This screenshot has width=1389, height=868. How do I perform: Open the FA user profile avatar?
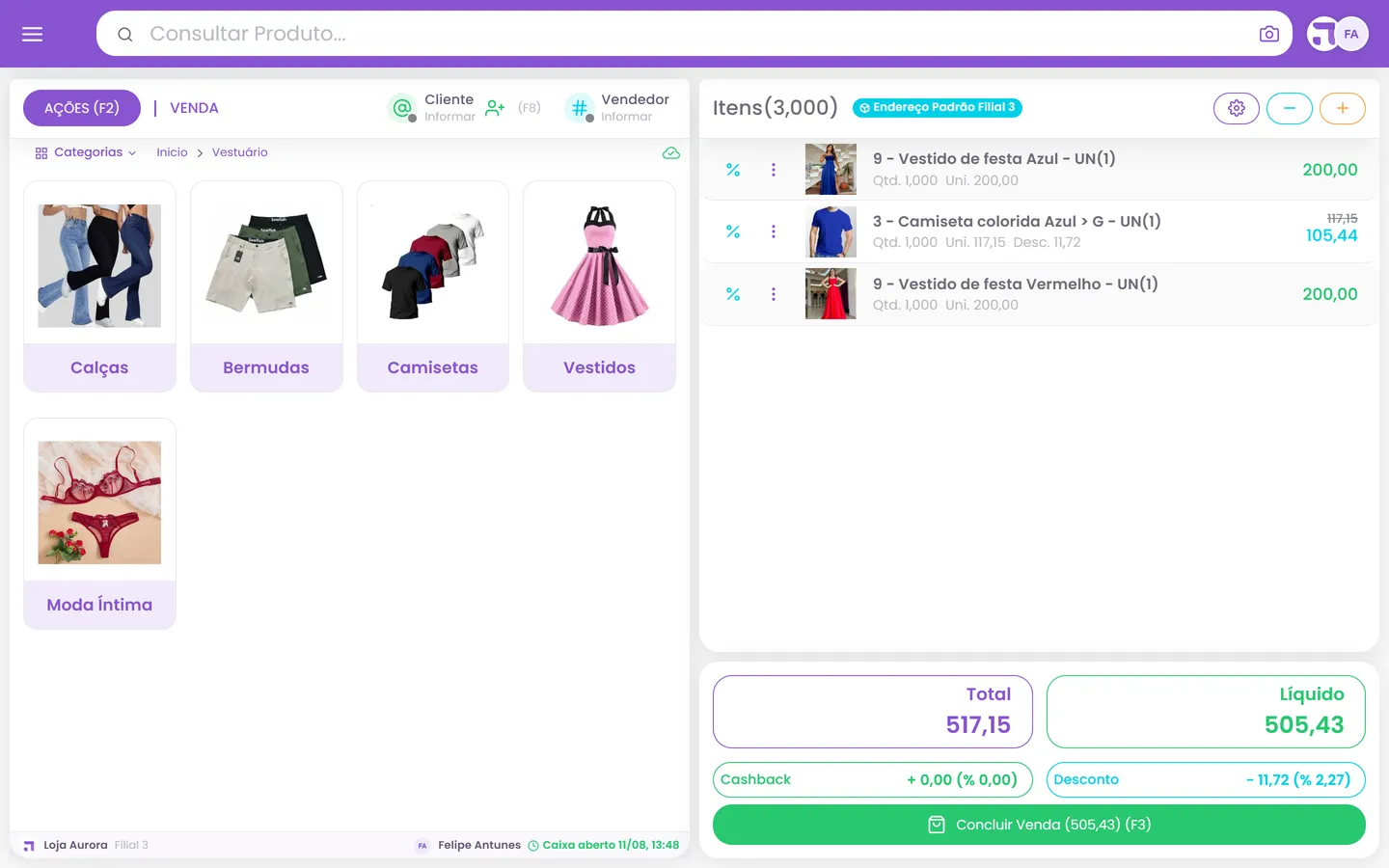(x=1350, y=34)
